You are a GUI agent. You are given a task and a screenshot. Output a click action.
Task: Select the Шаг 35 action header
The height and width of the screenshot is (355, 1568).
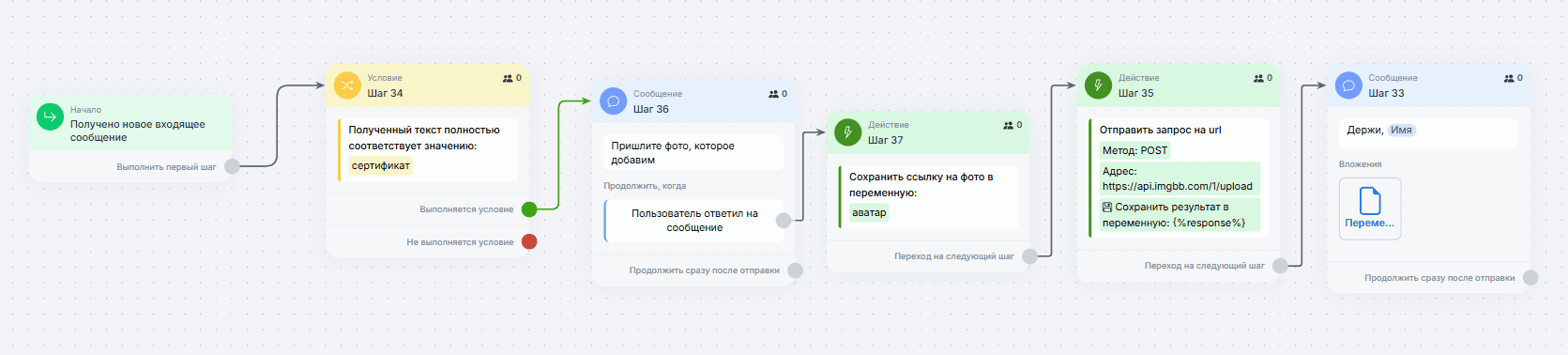coord(1178,85)
